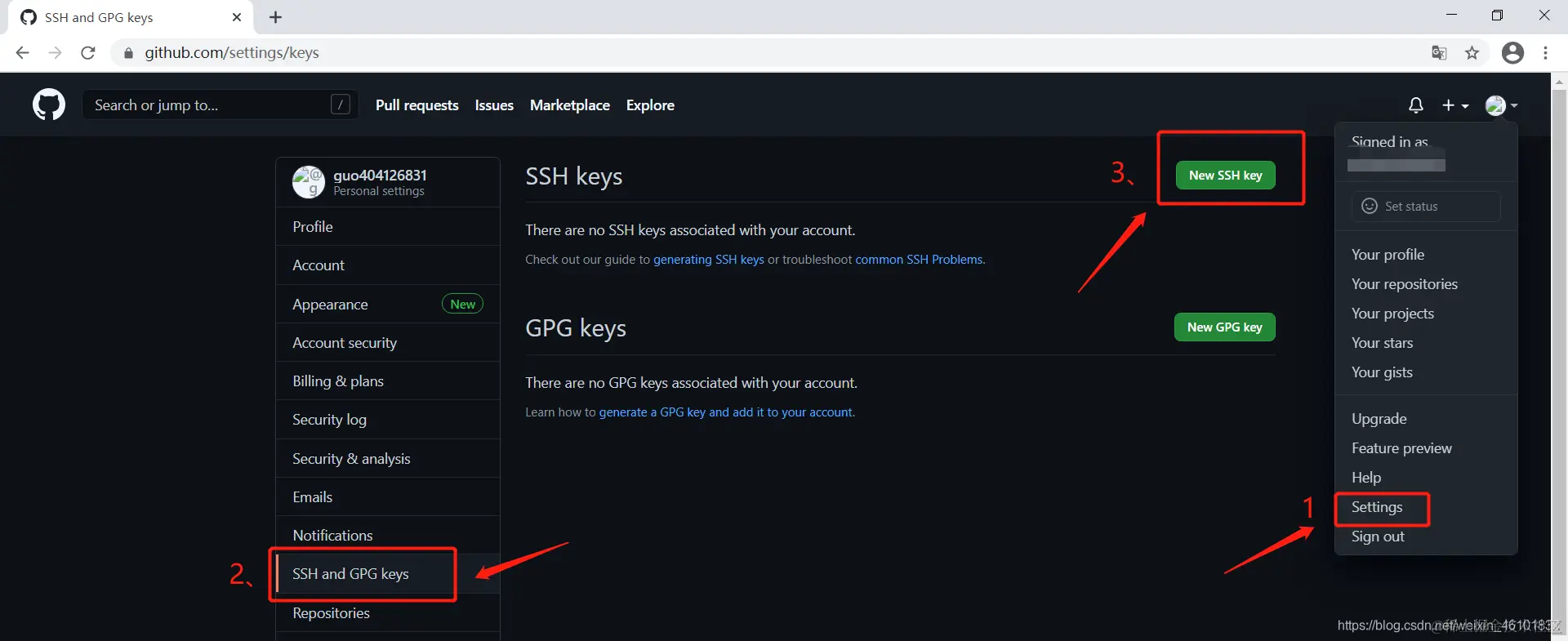The image size is (1568, 641).
Task: Click the browser forward arrow
Action: [55, 53]
